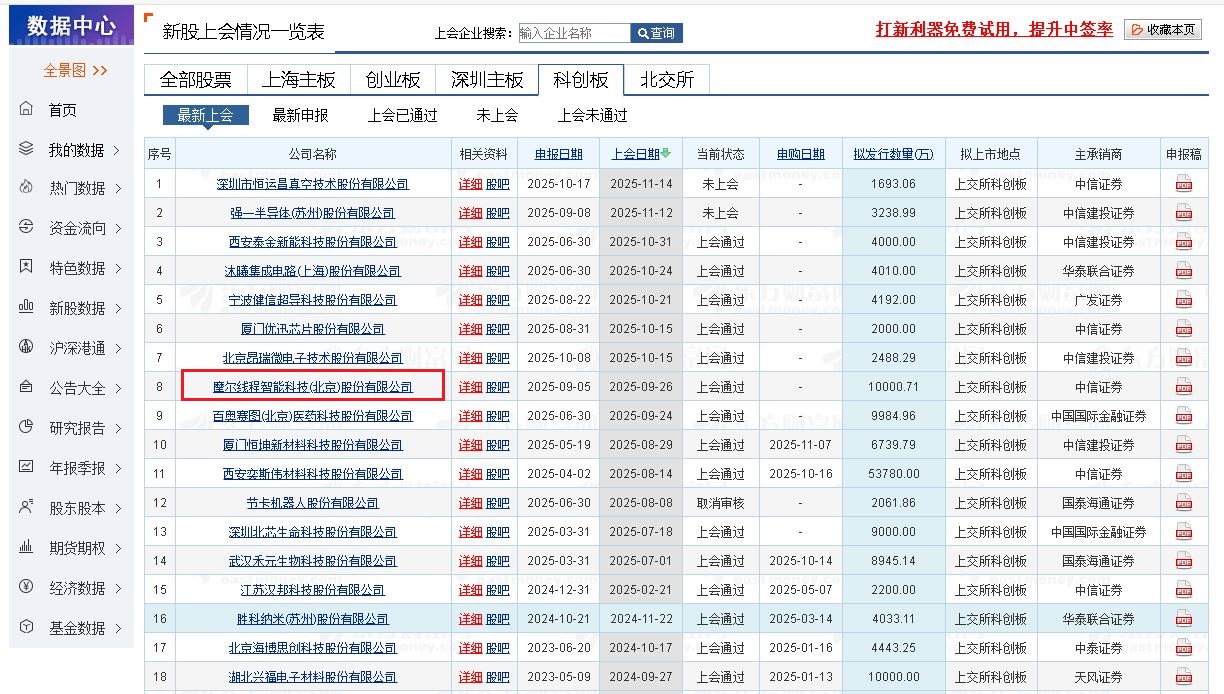Viewport: 1224px width, 694px height.
Task: Switch to the 北交所 tab
Action: pos(667,80)
